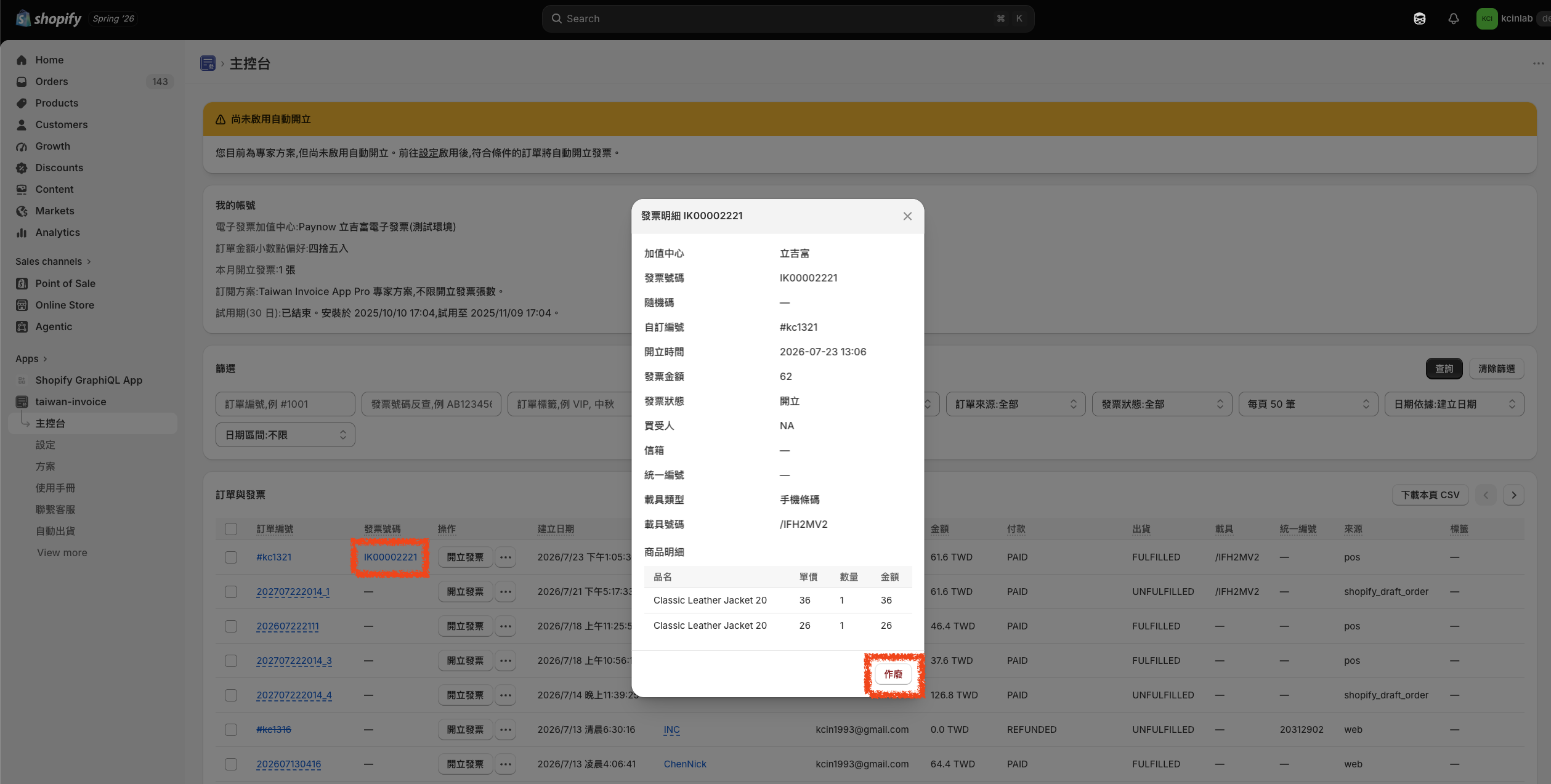Open more actions for order 202707222014_1

click(x=506, y=592)
